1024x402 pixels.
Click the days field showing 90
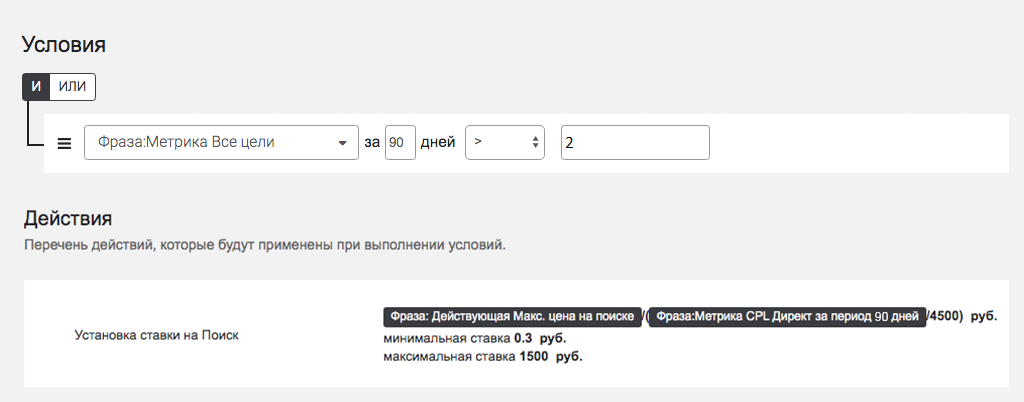pyautogui.click(x=400, y=142)
